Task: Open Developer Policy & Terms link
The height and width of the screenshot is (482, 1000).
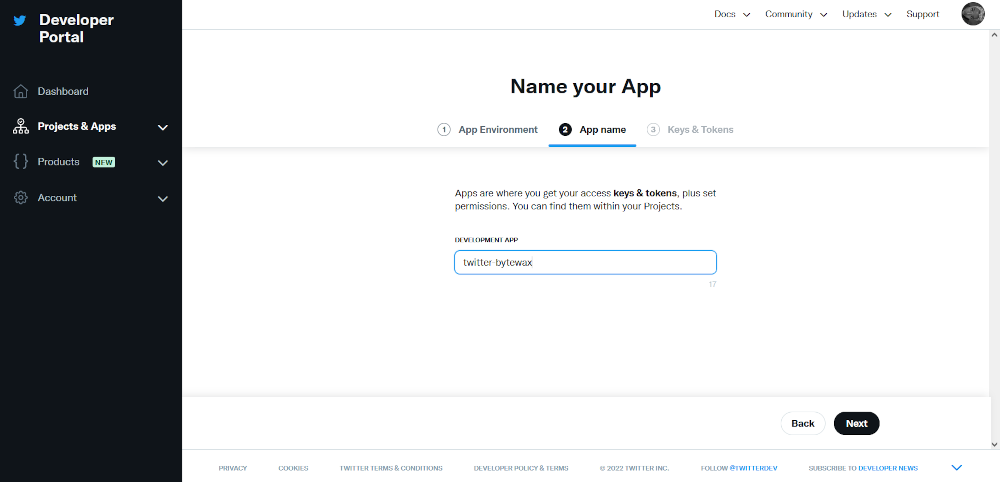Action: tap(521, 468)
